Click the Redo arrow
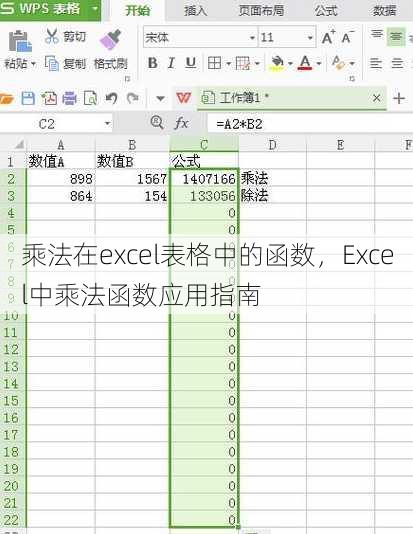413x534 pixels. point(132,98)
